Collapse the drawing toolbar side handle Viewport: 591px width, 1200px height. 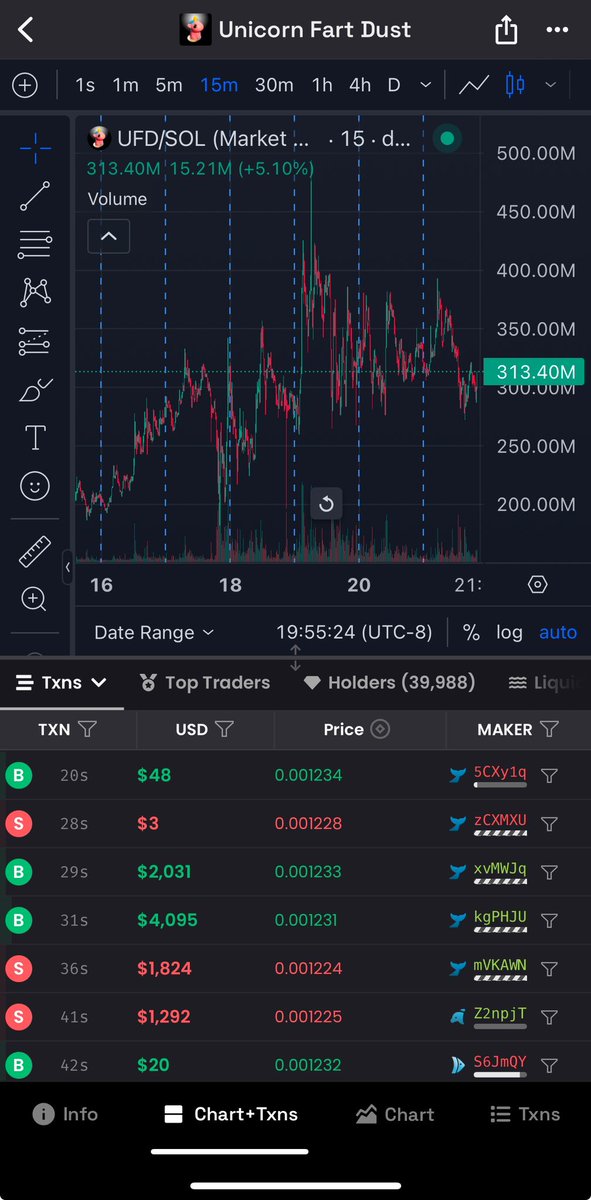pyautogui.click(x=68, y=567)
